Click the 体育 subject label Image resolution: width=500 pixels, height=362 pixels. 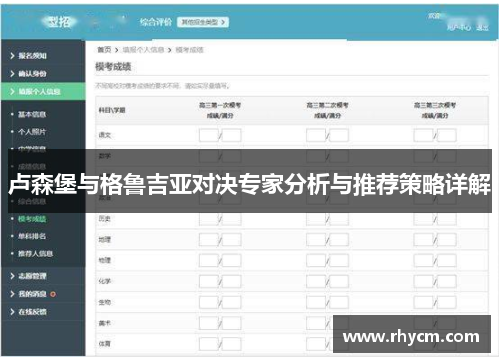click(x=105, y=344)
